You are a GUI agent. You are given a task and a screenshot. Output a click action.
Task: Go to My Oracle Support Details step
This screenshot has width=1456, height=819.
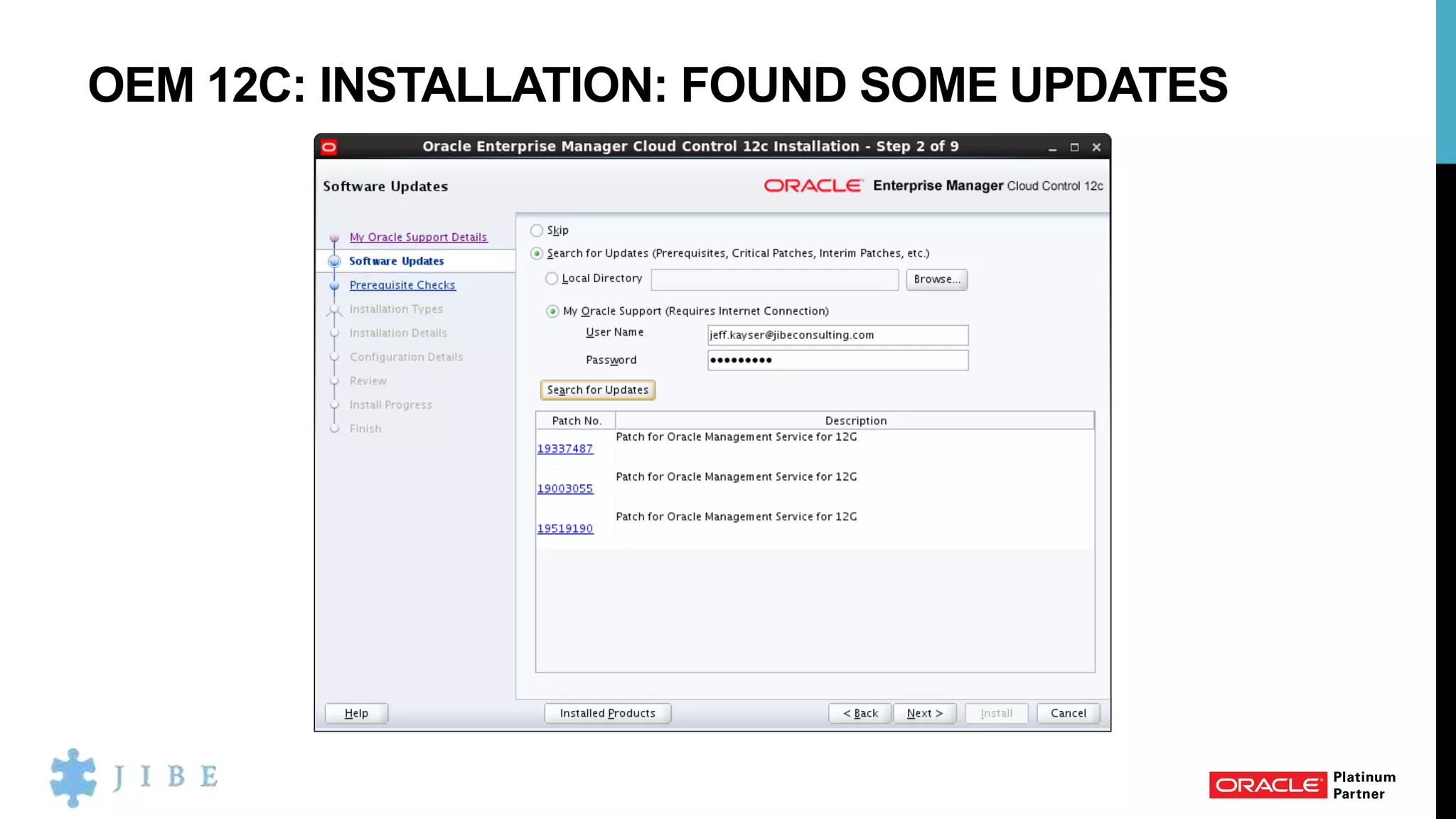[418, 237]
